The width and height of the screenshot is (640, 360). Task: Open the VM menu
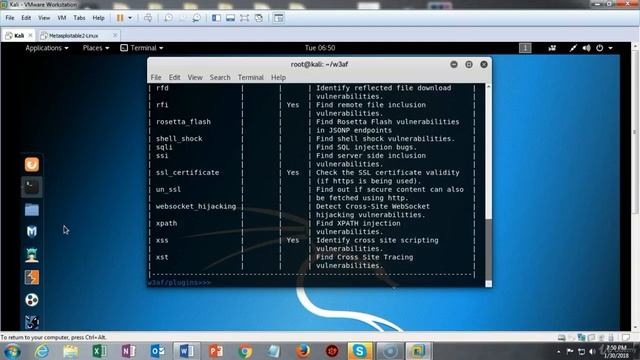[62, 18]
